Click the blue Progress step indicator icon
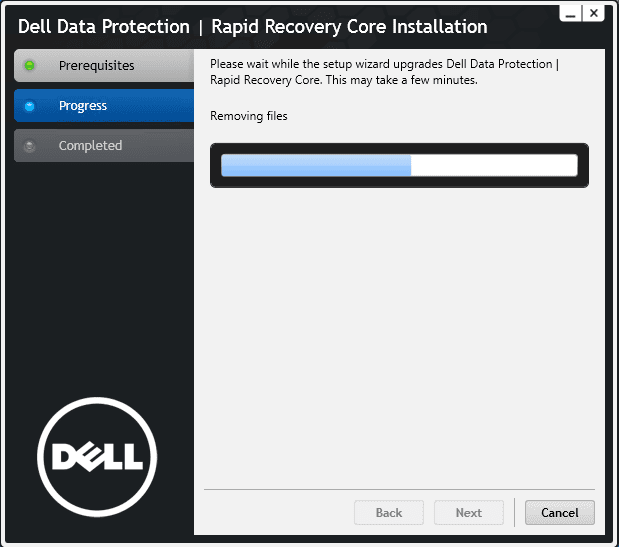 (x=30, y=106)
